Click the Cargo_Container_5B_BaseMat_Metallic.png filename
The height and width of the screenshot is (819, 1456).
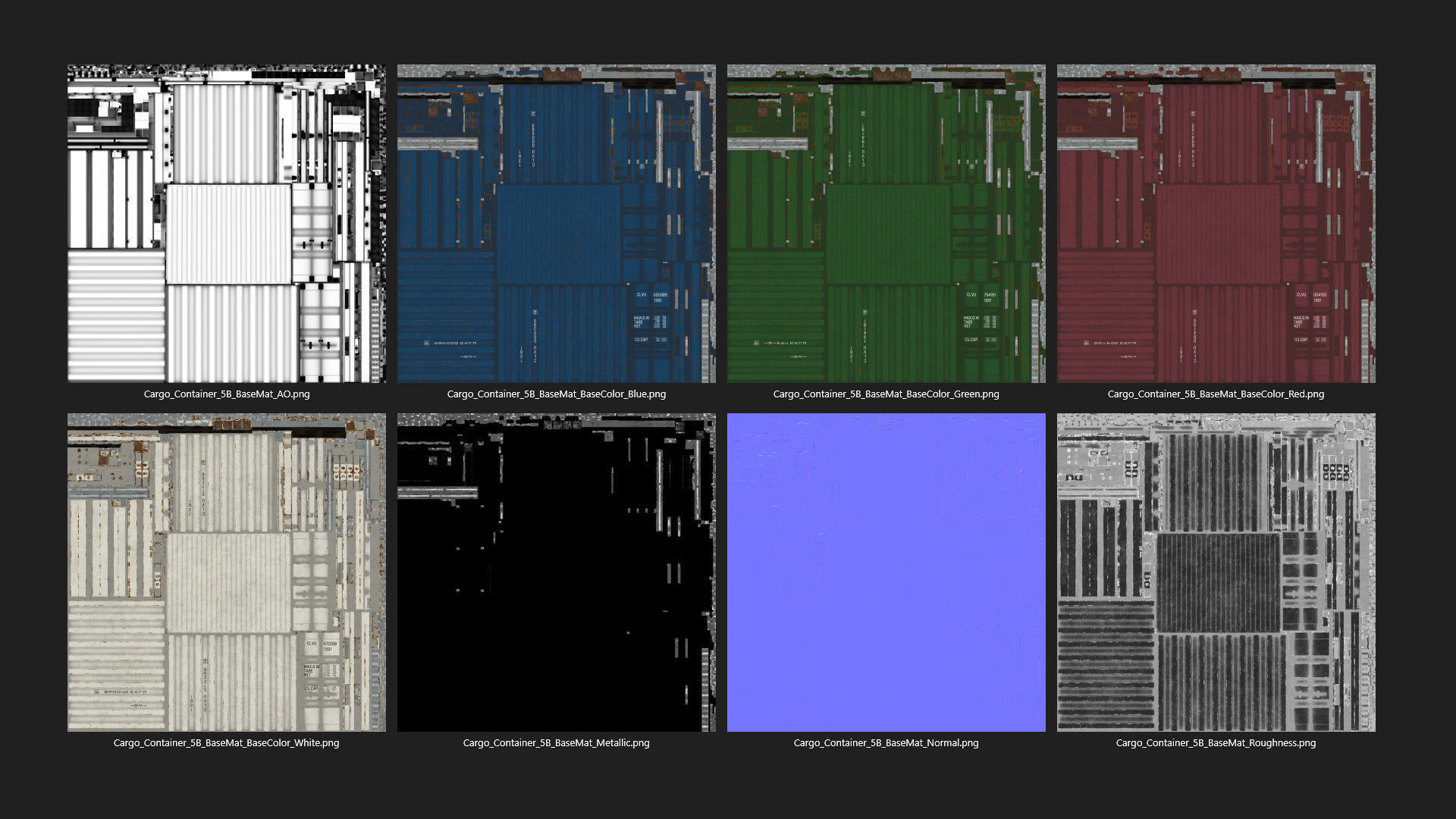pos(556,743)
